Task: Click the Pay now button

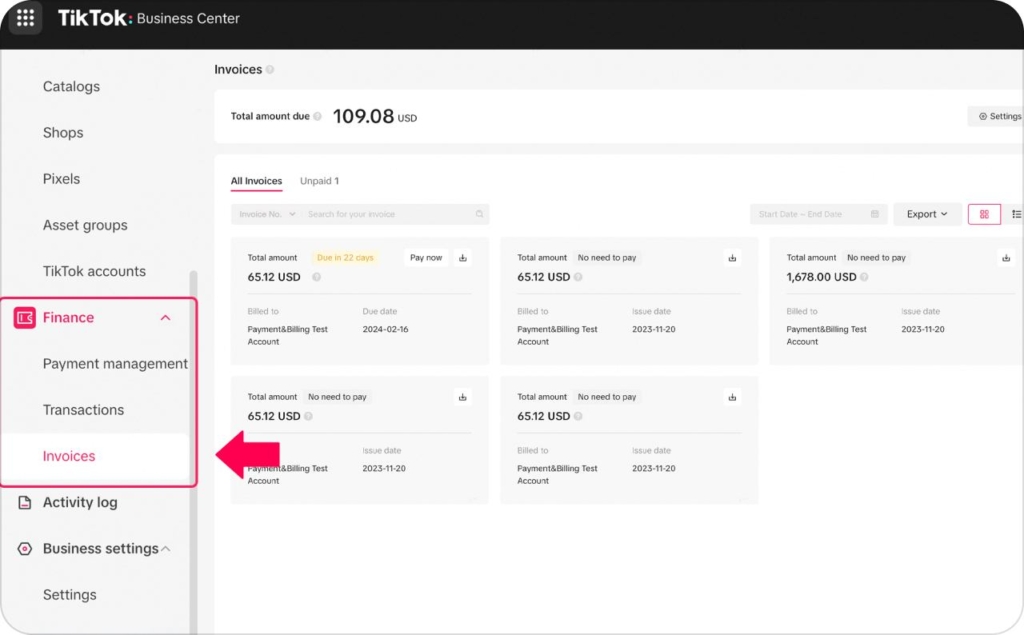Action: click(x=426, y=257)
